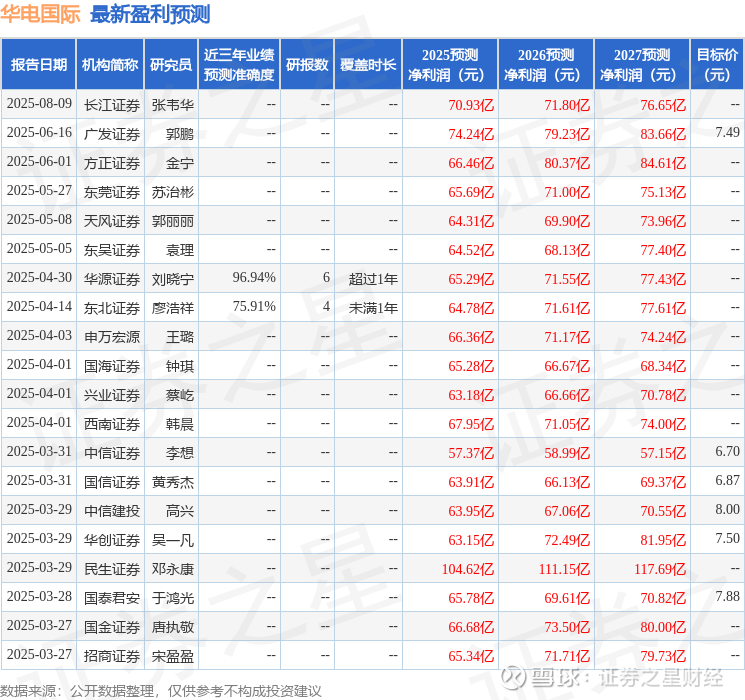Click target price 8.00
The width and height of the screenshot is (745, 700).
coord(727,509)
